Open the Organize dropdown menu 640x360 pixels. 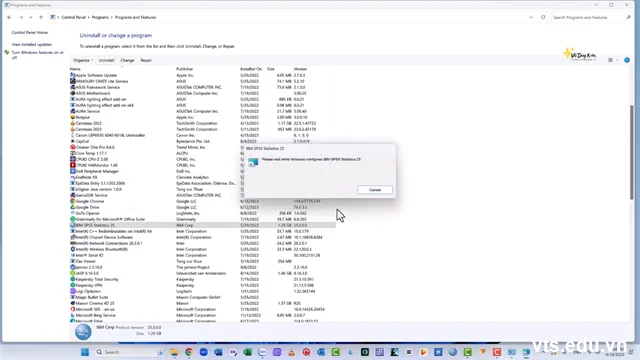83,60
